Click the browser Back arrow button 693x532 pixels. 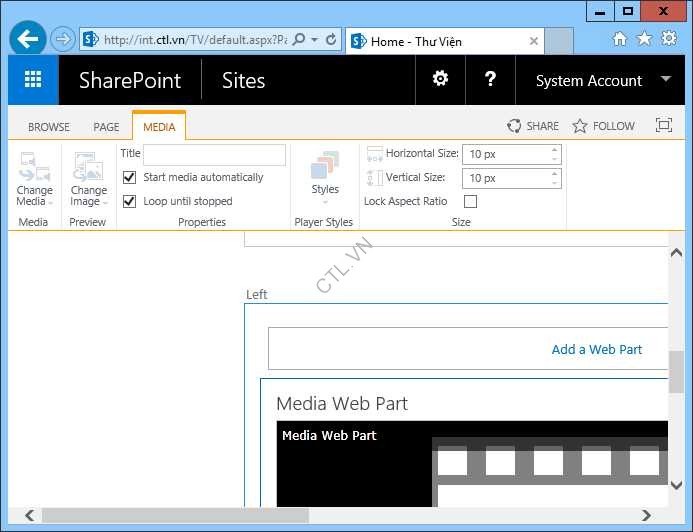pyautogui.click(x=28, y=39)
